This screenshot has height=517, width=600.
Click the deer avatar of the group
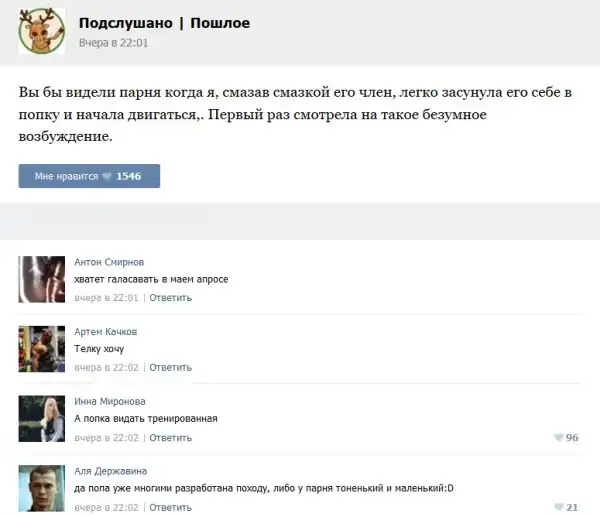click(42, 32)
